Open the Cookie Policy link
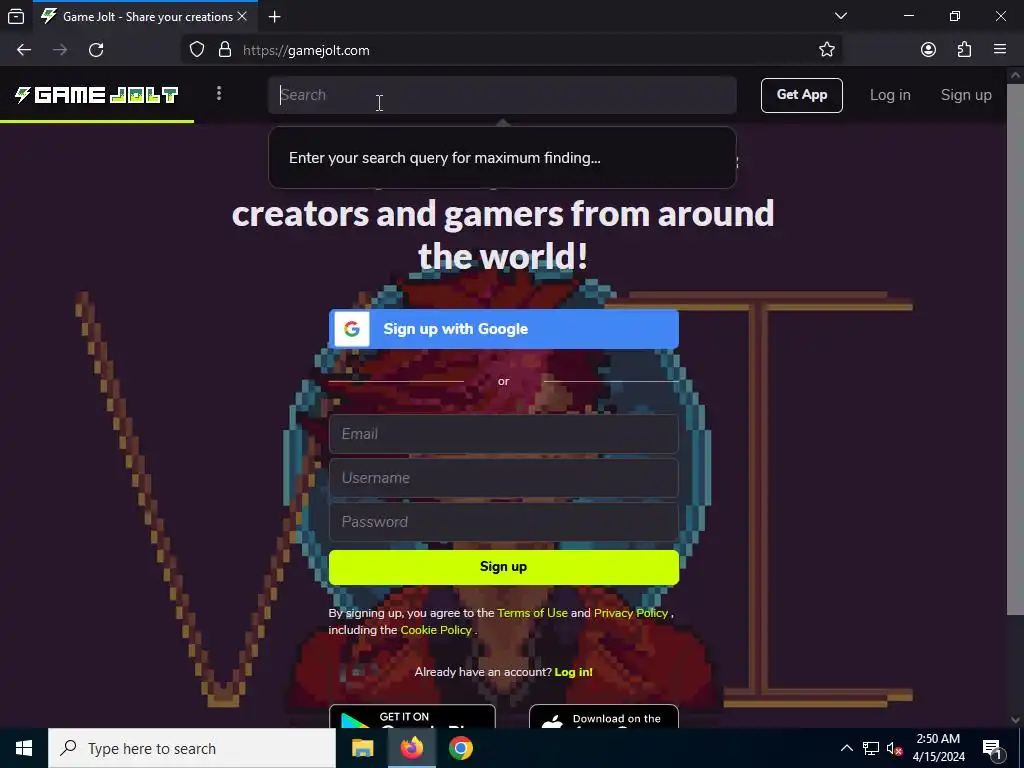 [x=436, y=630]
